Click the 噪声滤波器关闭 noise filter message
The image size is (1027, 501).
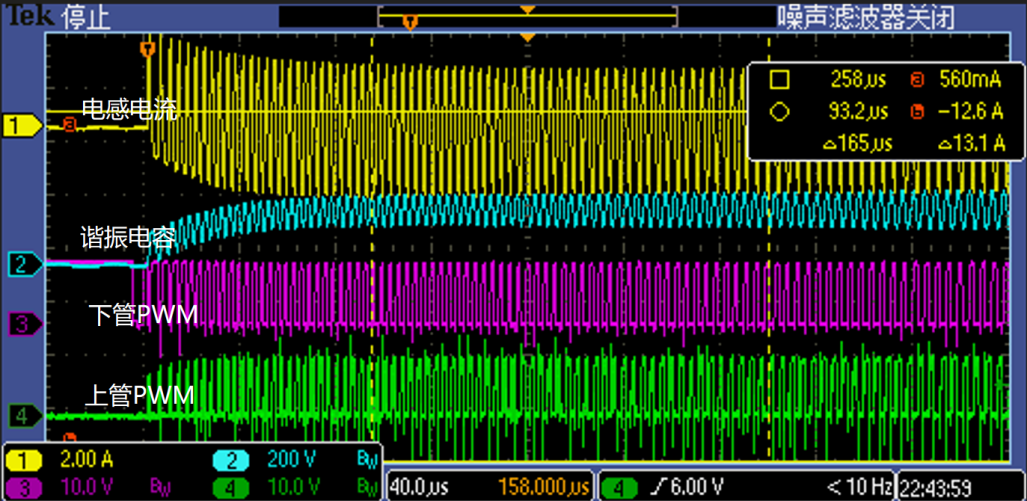[866, 17]
